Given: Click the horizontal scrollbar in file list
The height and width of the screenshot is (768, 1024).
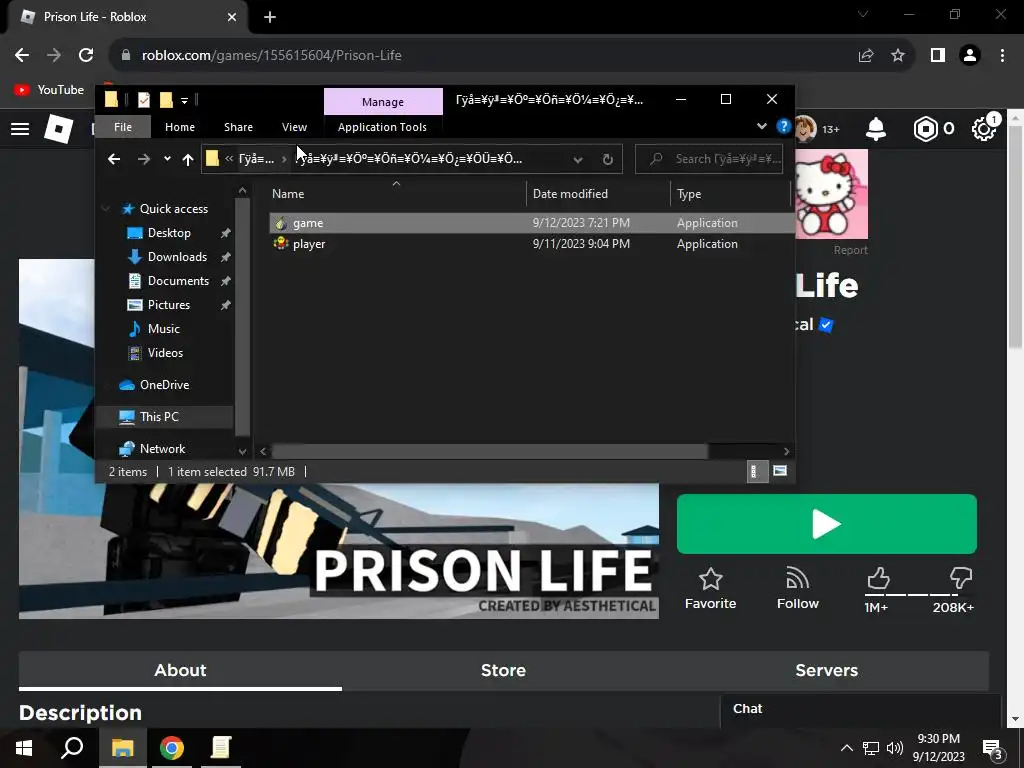Looking at the screenshot, I should point(490,451).
